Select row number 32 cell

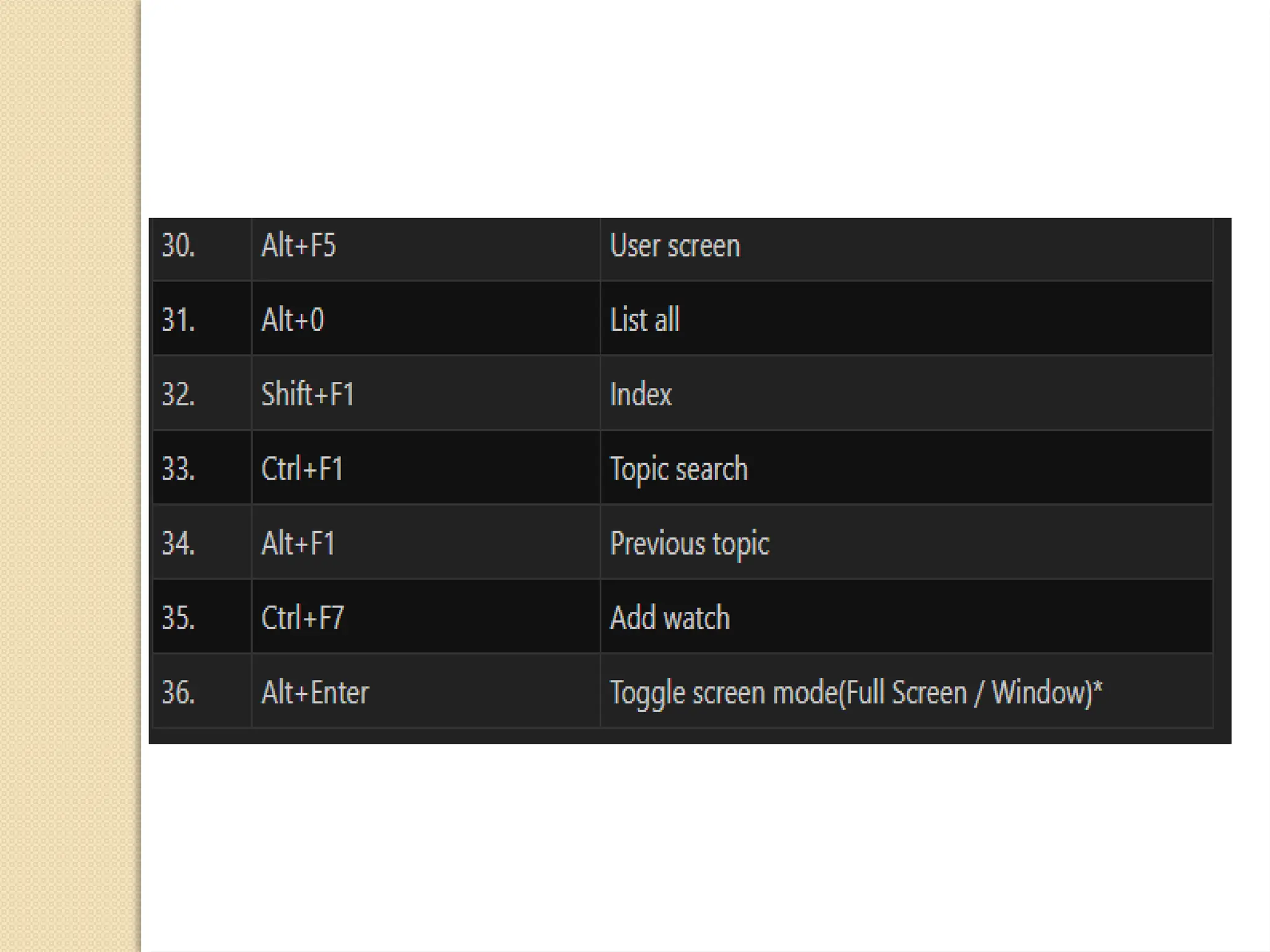[x=179, y=394]
